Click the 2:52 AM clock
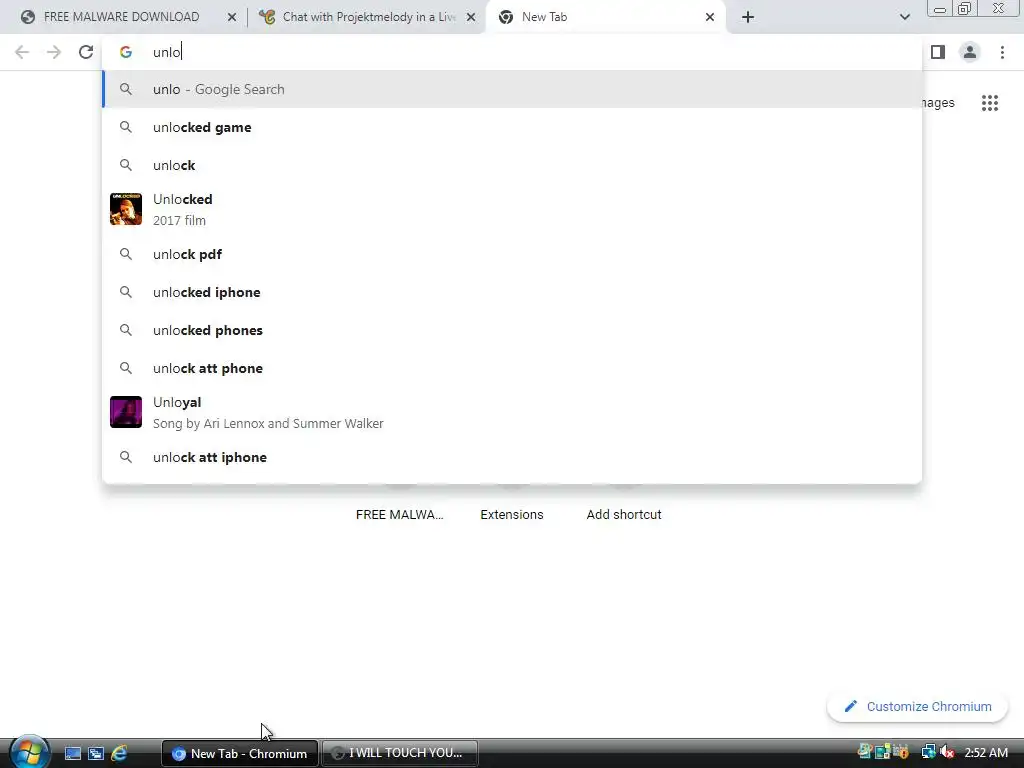This screenshot has width=1024, height=768. point(986,753)
